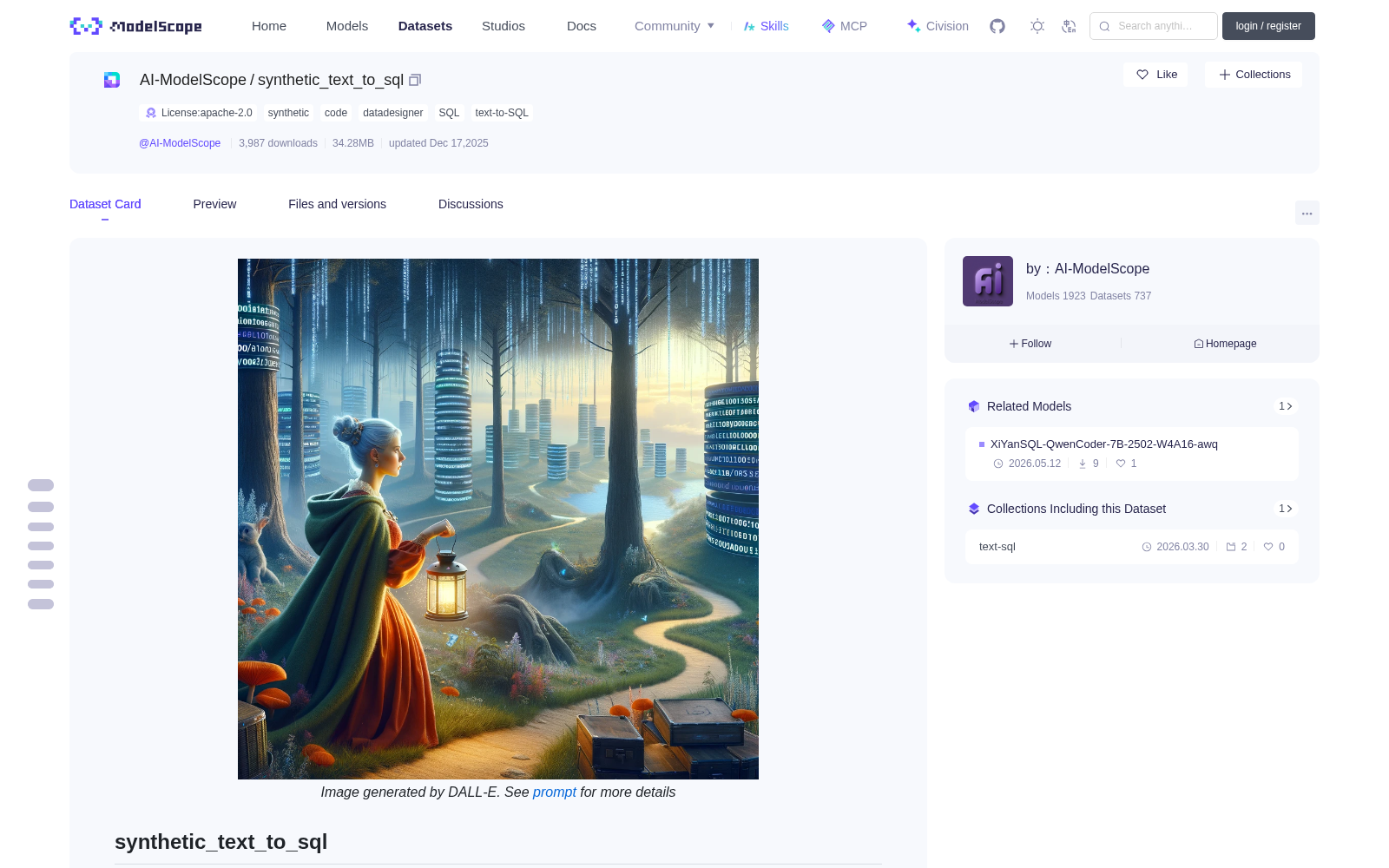Click the "3,987 downloads" text
The height and width of the screenshot is (868, 1389).
[x=279, y=143]
